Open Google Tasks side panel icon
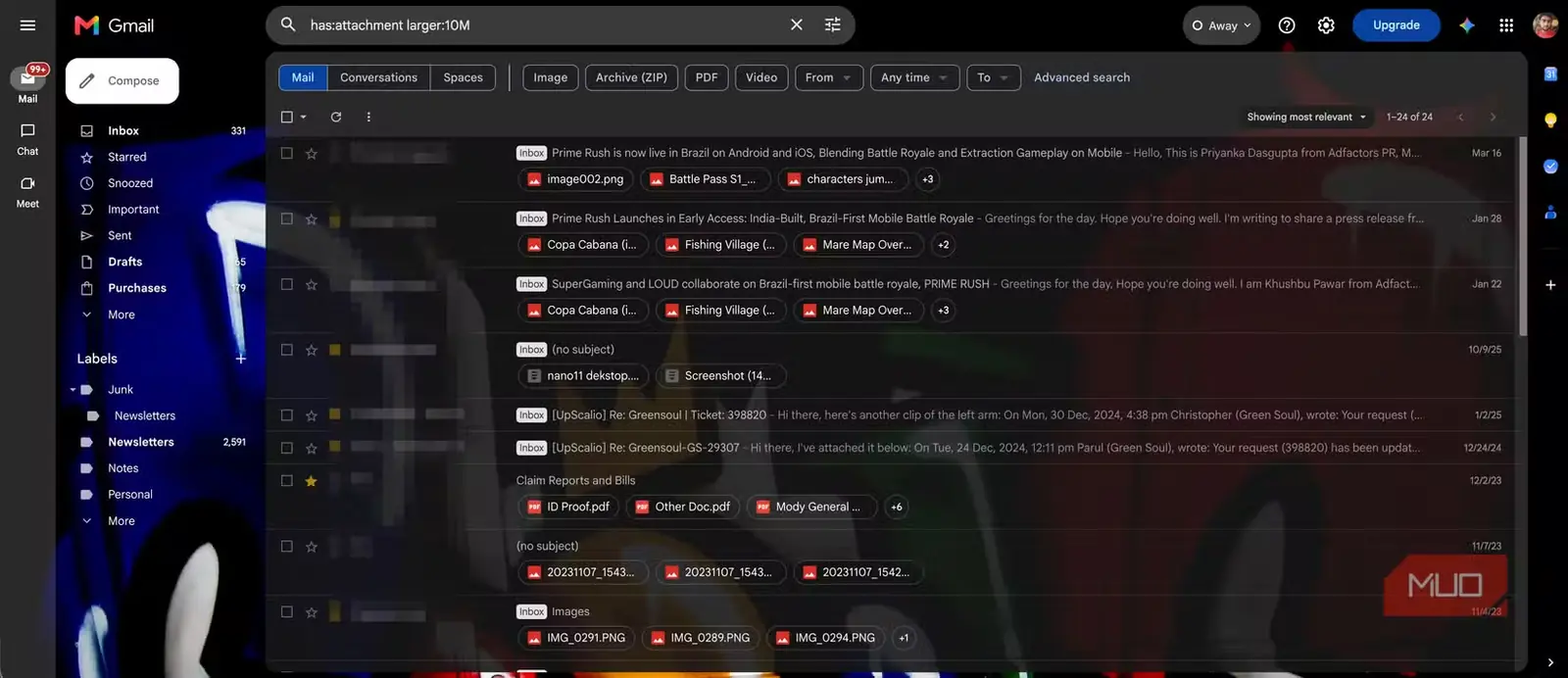Viewport: 1568px width, 678px height. [1550, 167]
